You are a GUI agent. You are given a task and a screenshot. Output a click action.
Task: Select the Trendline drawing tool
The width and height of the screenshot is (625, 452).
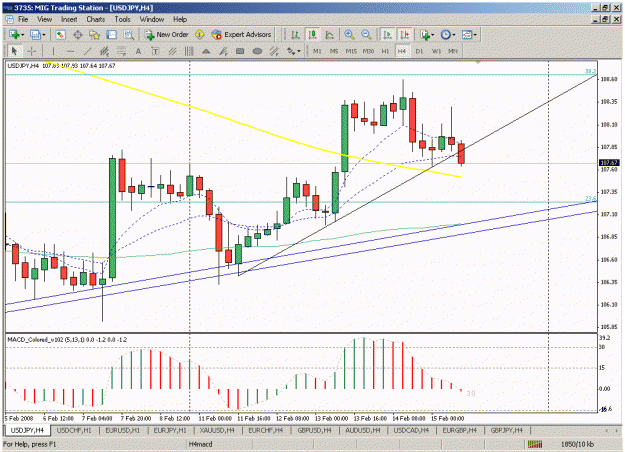coord(88,51)
